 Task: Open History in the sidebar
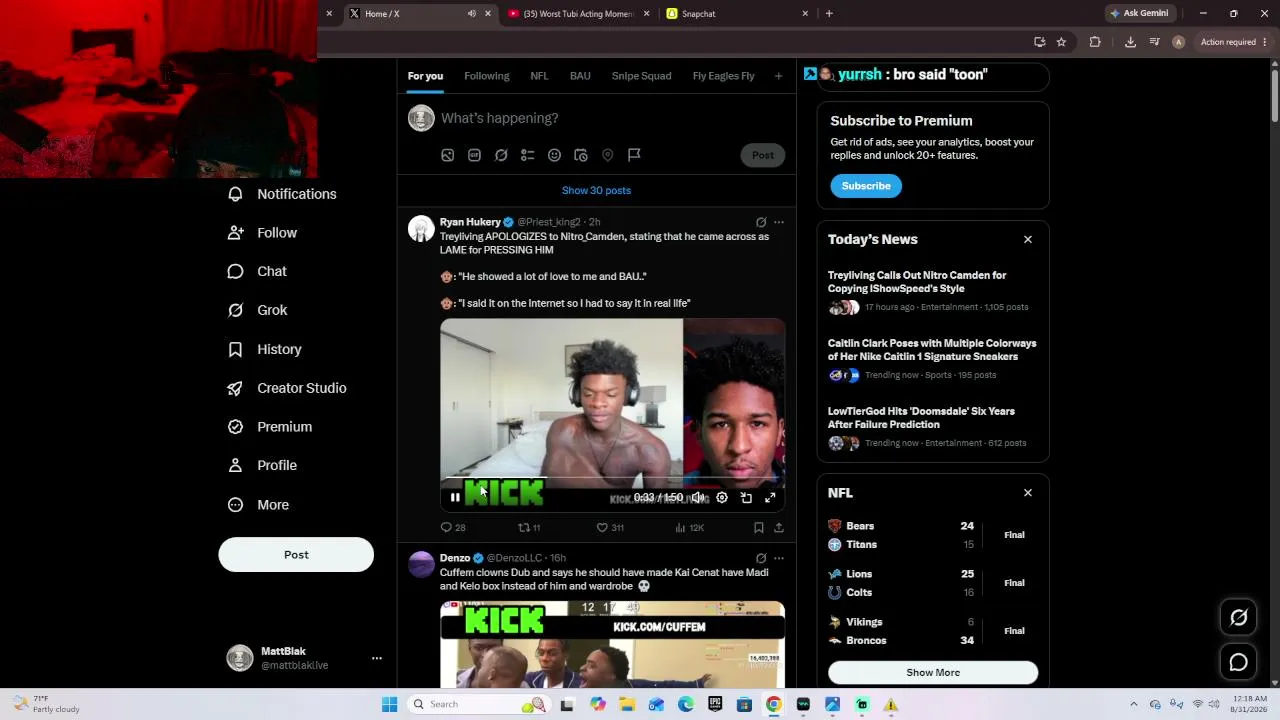[265, 349]
